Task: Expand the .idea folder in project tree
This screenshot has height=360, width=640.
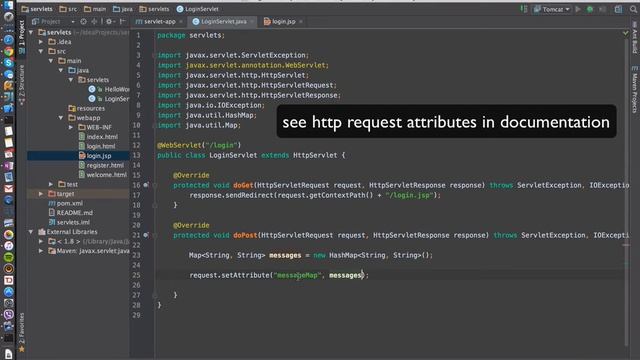Action: point(41,42)
